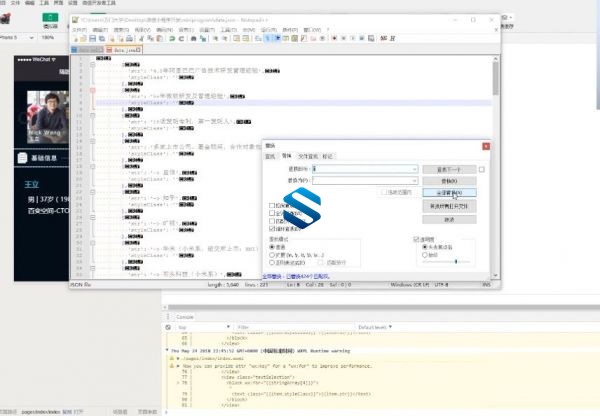Screen dimensions: 600x416
Task: Collapse the red fold marker at line 6
Action: [x=93, y=90]
